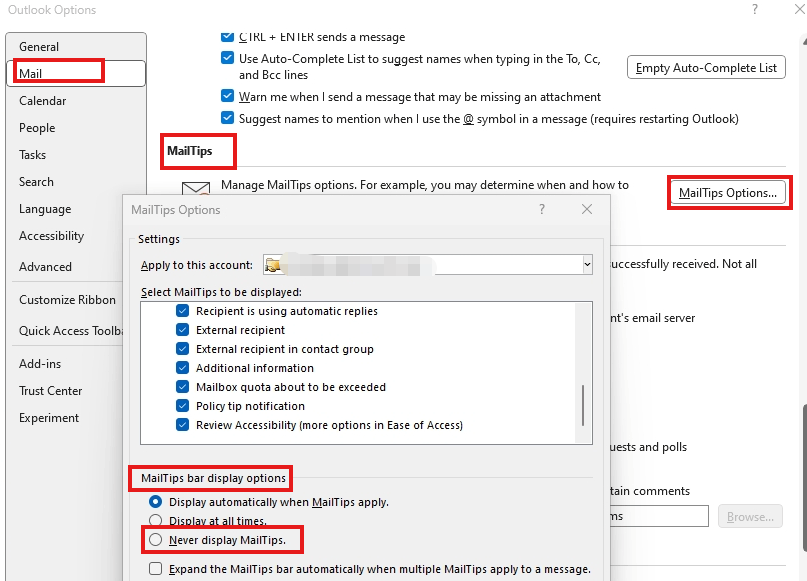Open Quick Access Toolbar settings

point(71,330)
